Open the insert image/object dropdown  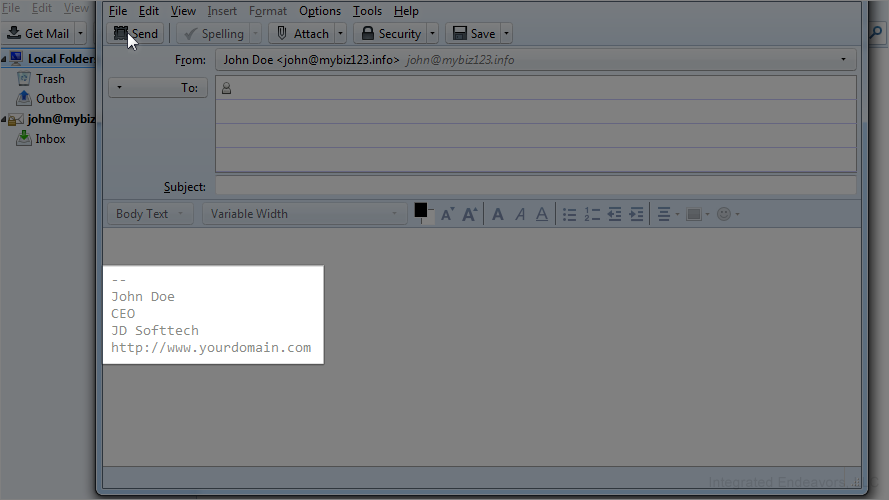click(x=698, y=214)
